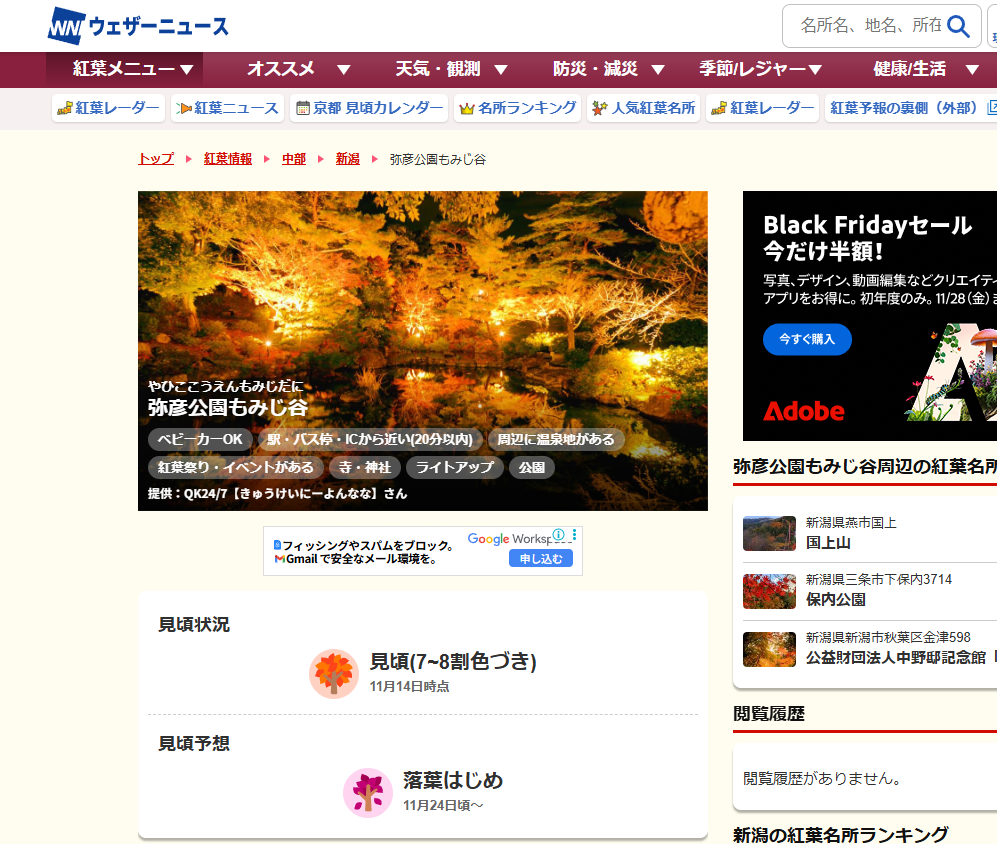Click the 紅葉情報 breadcrumb link

[227, 159]
